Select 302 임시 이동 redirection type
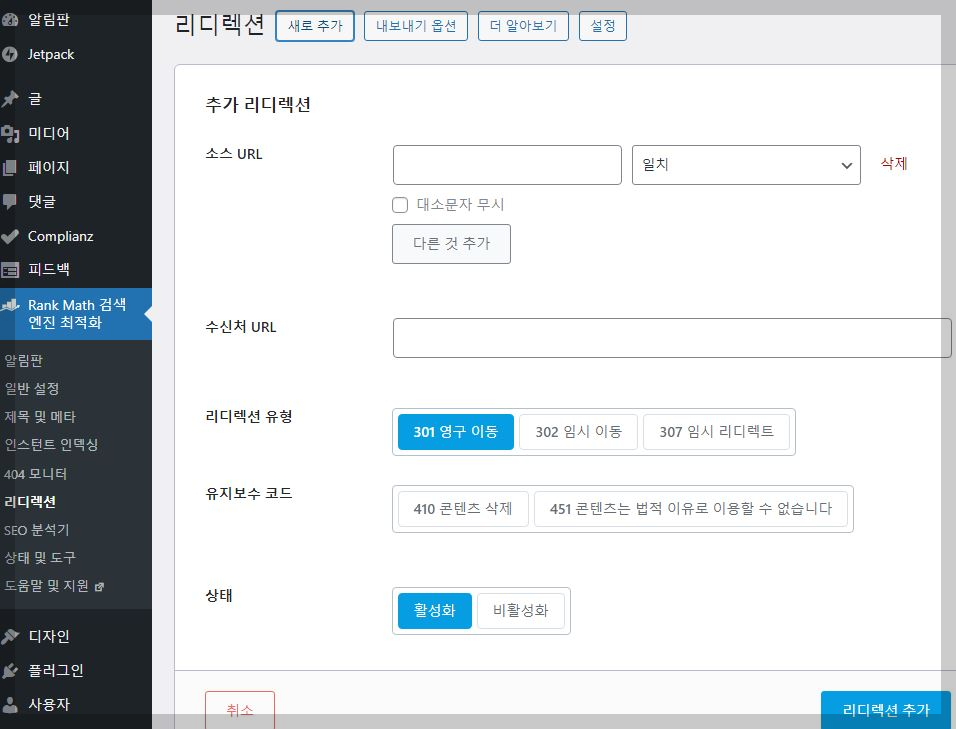Screen dimensions: 956x729 pos(578,432)
